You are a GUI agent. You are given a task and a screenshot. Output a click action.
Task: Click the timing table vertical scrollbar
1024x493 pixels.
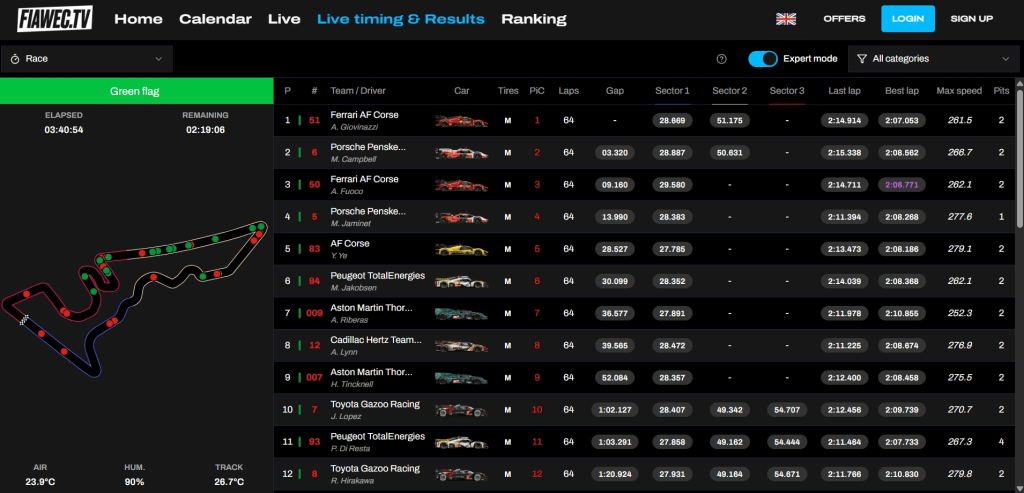point(1020,159)
